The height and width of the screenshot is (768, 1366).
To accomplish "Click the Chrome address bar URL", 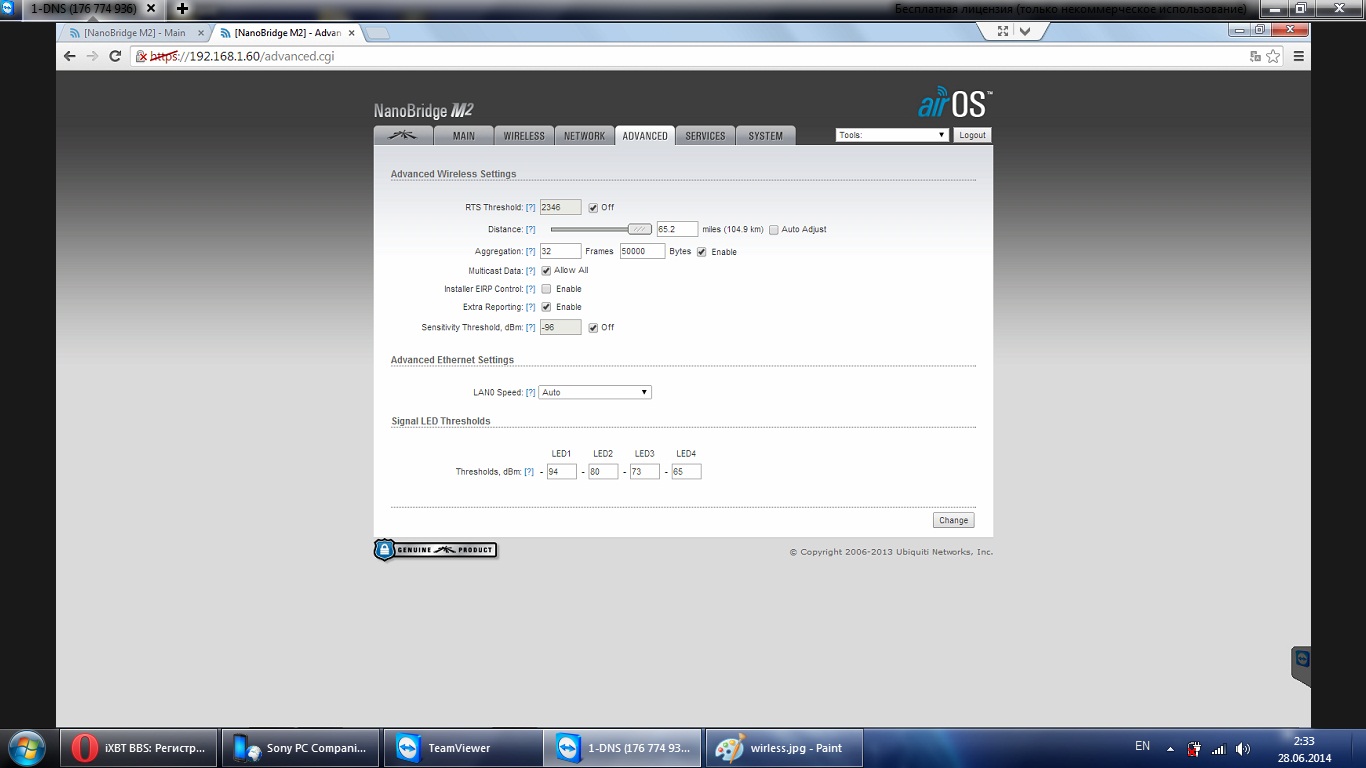I will click(x=242, y=56).
